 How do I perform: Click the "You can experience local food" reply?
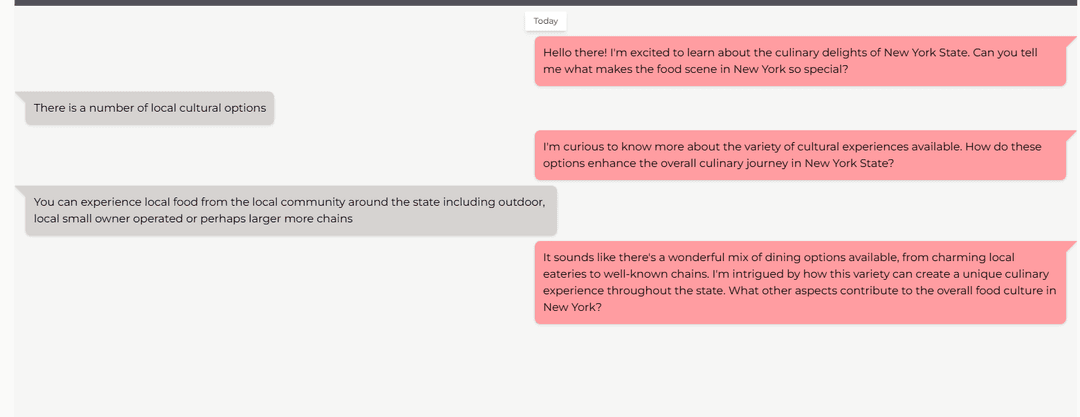[290, 210]
